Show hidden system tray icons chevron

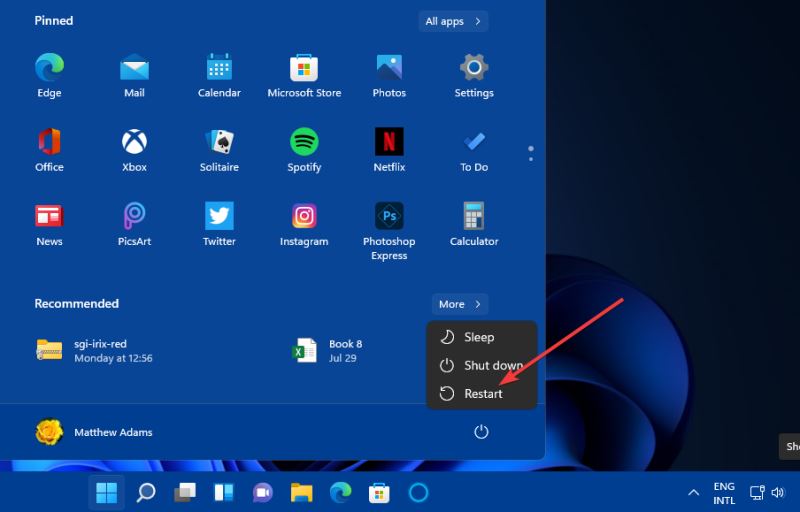pos(693,492)
